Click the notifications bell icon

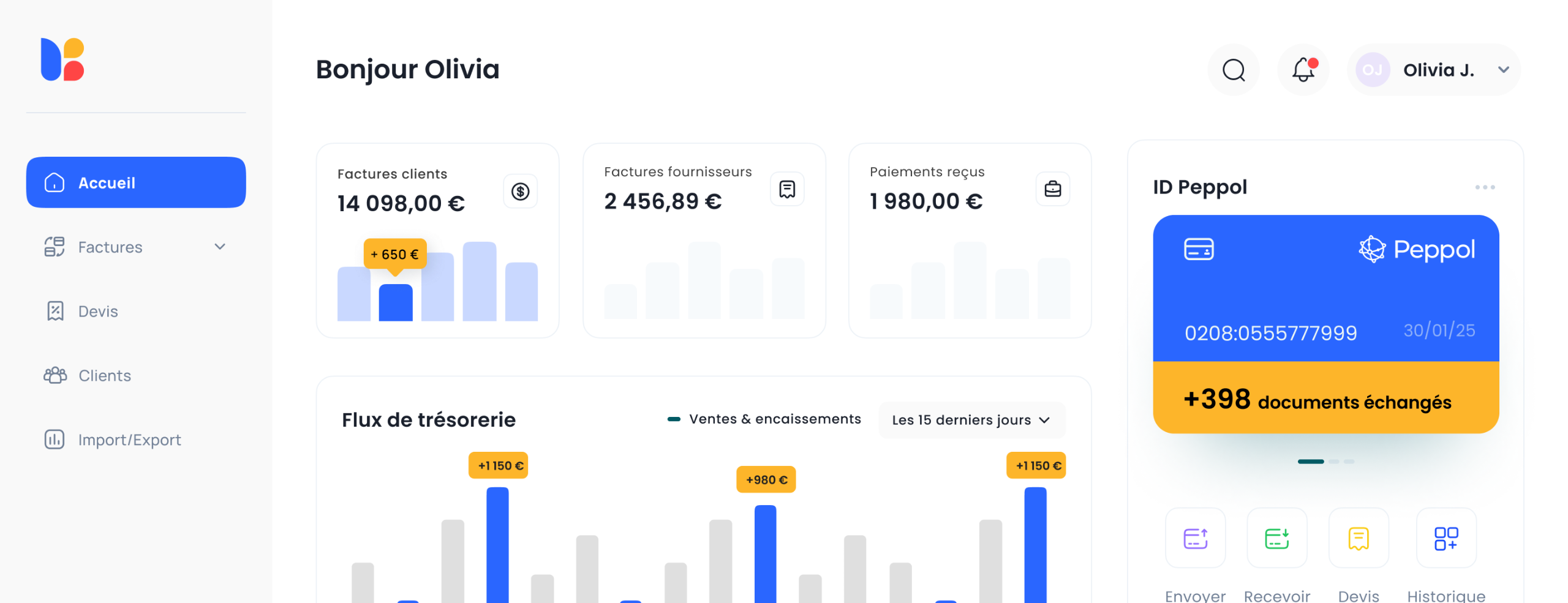tap(1303, 70)
